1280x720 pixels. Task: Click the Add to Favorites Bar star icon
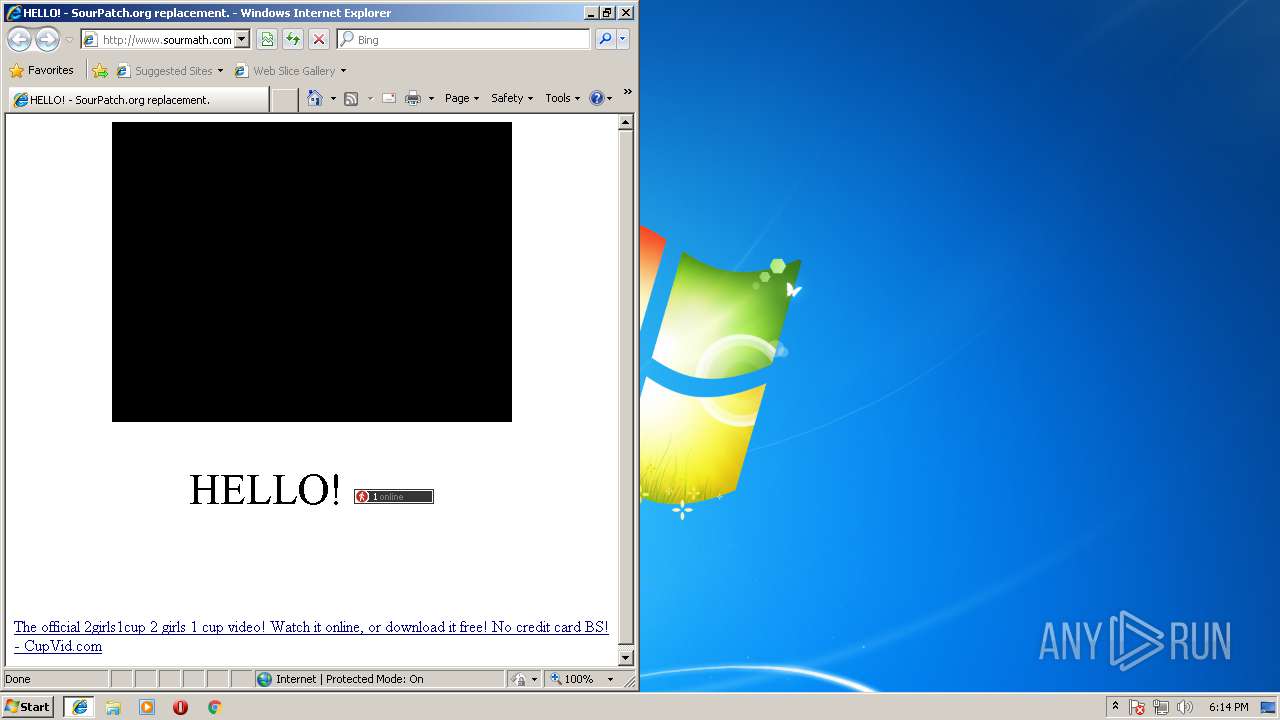[100, 71]
